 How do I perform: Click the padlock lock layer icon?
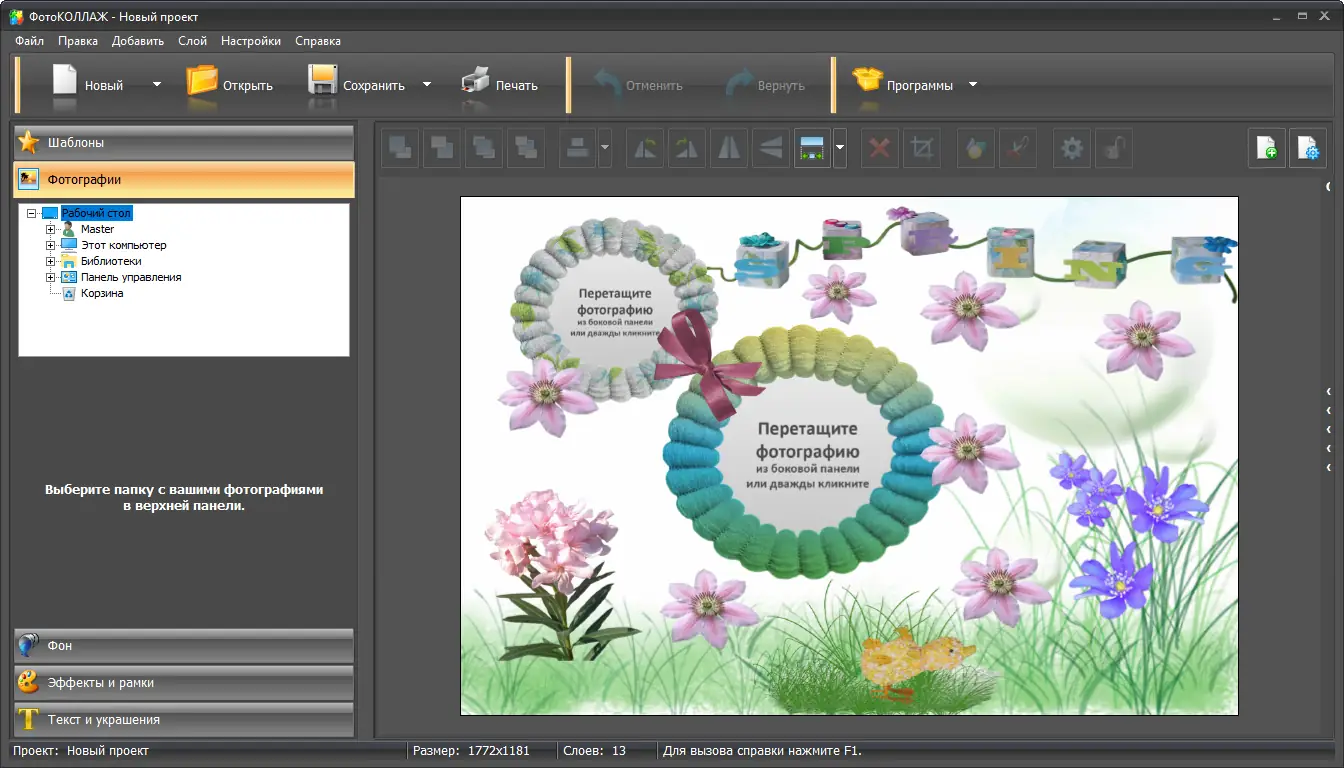pos(1113,149)
